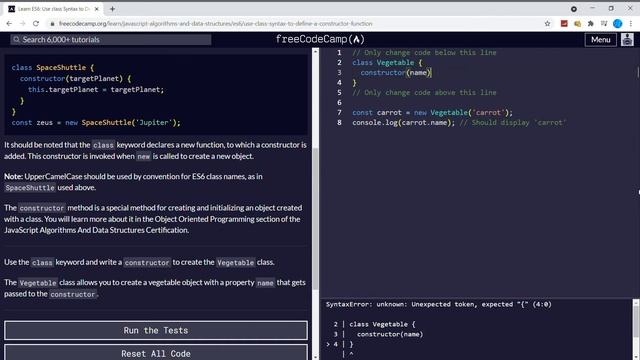Reload the freeCodeCamp page
Screen dimensions: 640x360
pos(36,24)
